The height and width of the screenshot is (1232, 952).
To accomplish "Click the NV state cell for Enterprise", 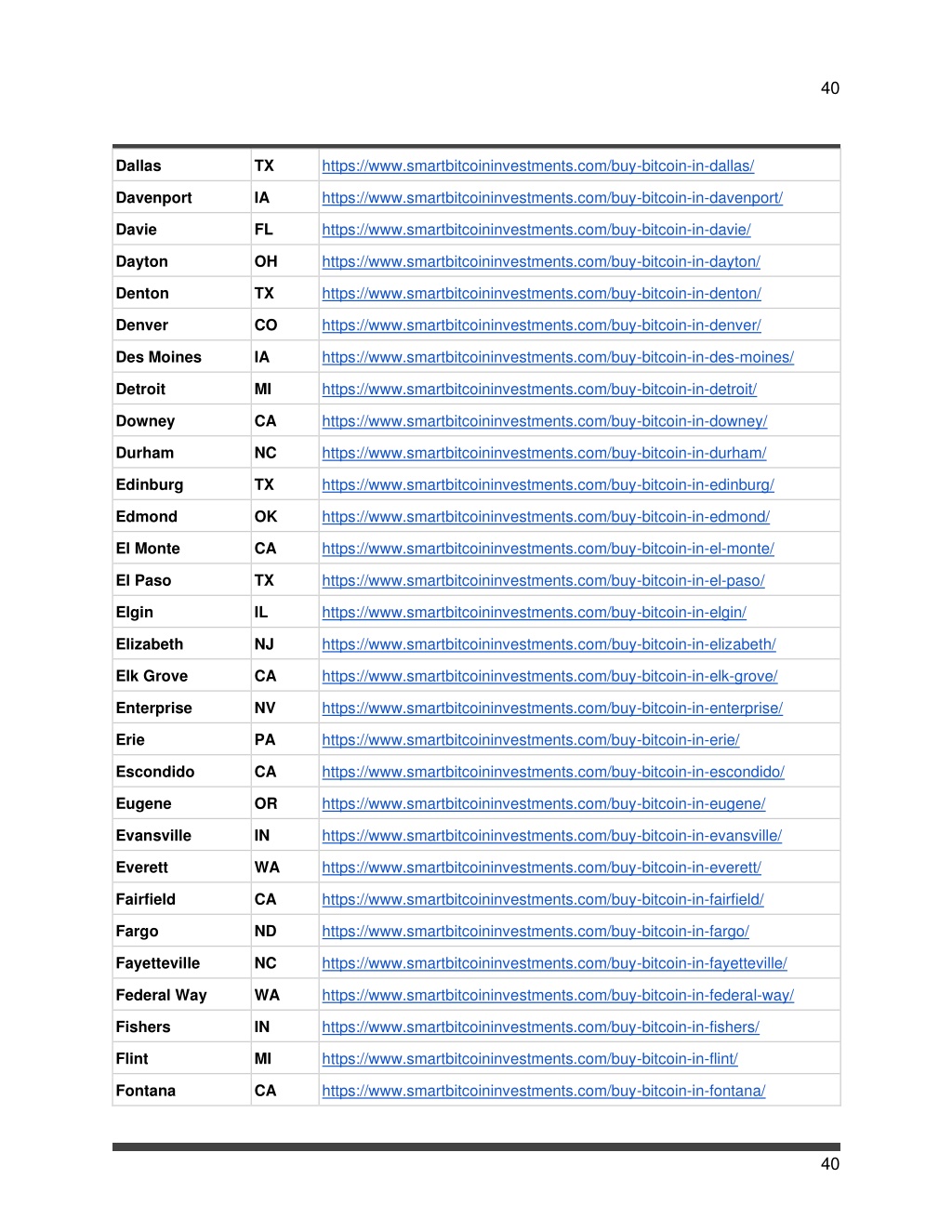I will (x=285, y=709).
